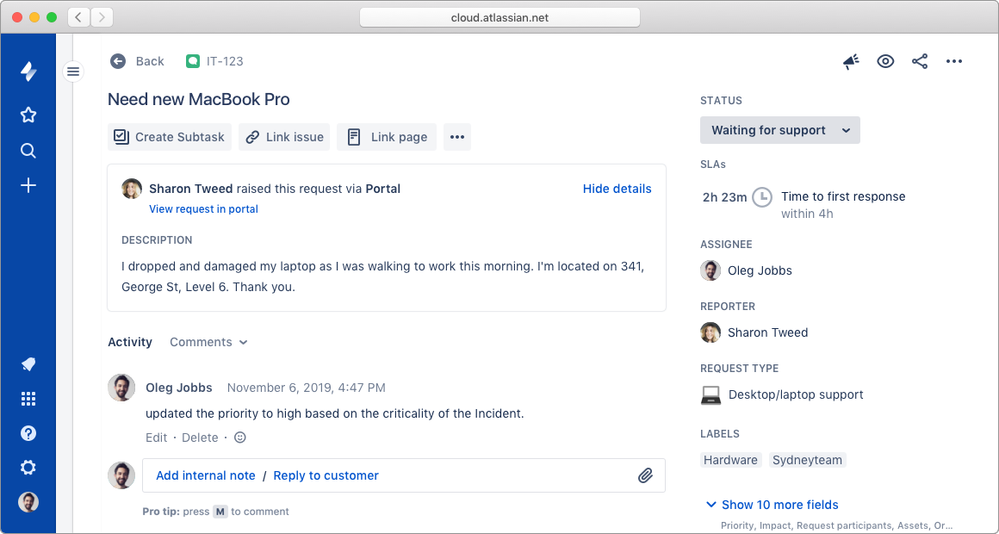This screenshot has height=534, width=999.
Task: Open notifications bell in sidebar
Action: click(28, 364)
